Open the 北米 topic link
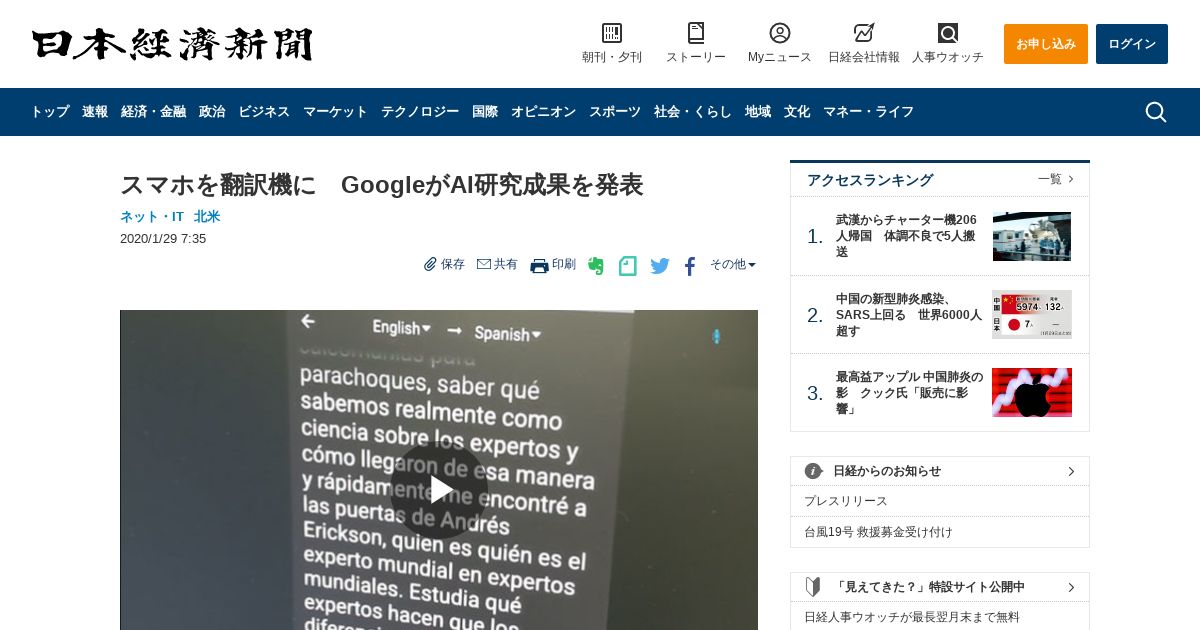 207,216
